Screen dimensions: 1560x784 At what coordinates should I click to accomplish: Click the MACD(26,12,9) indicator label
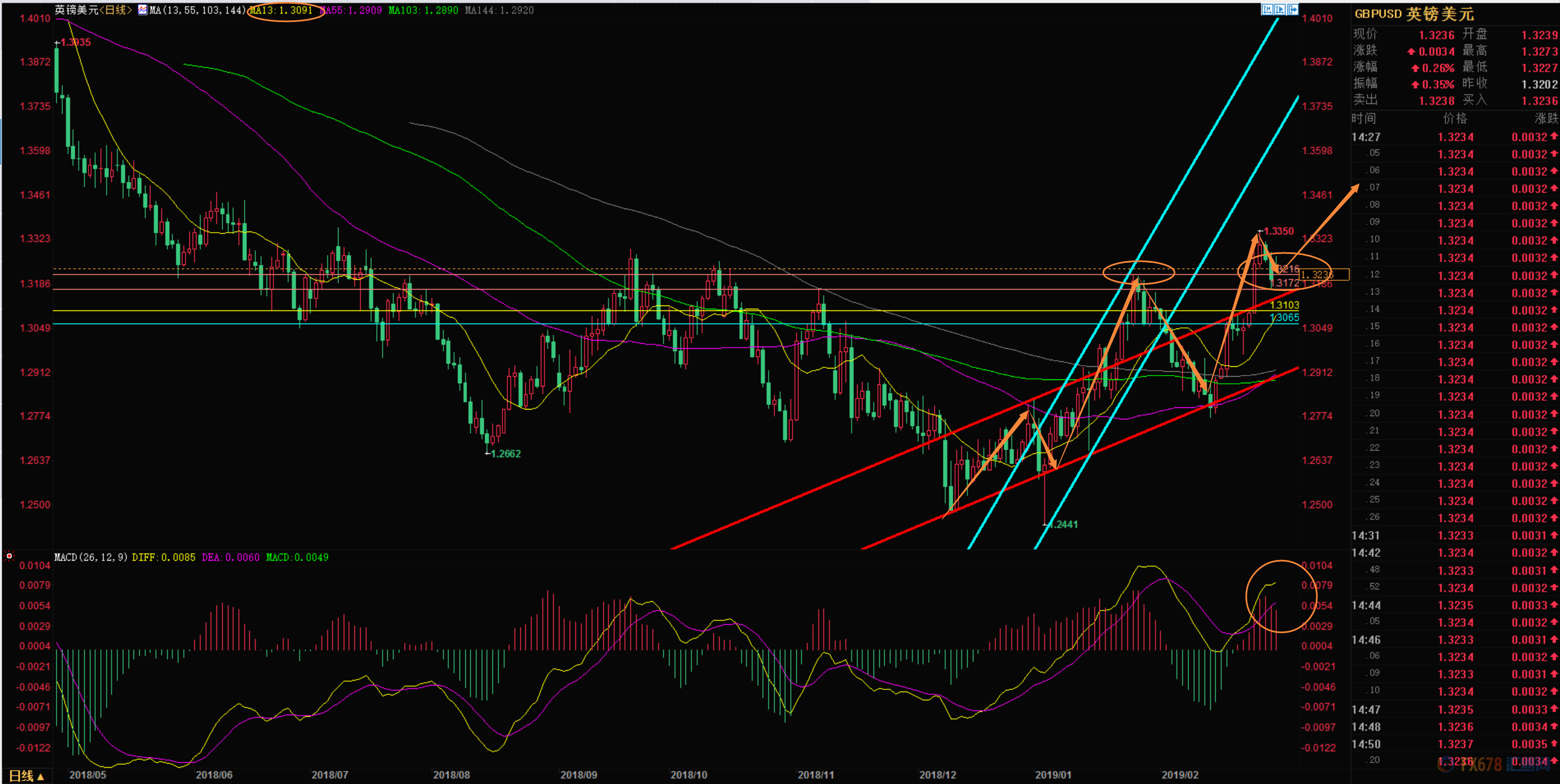[91, 557]
